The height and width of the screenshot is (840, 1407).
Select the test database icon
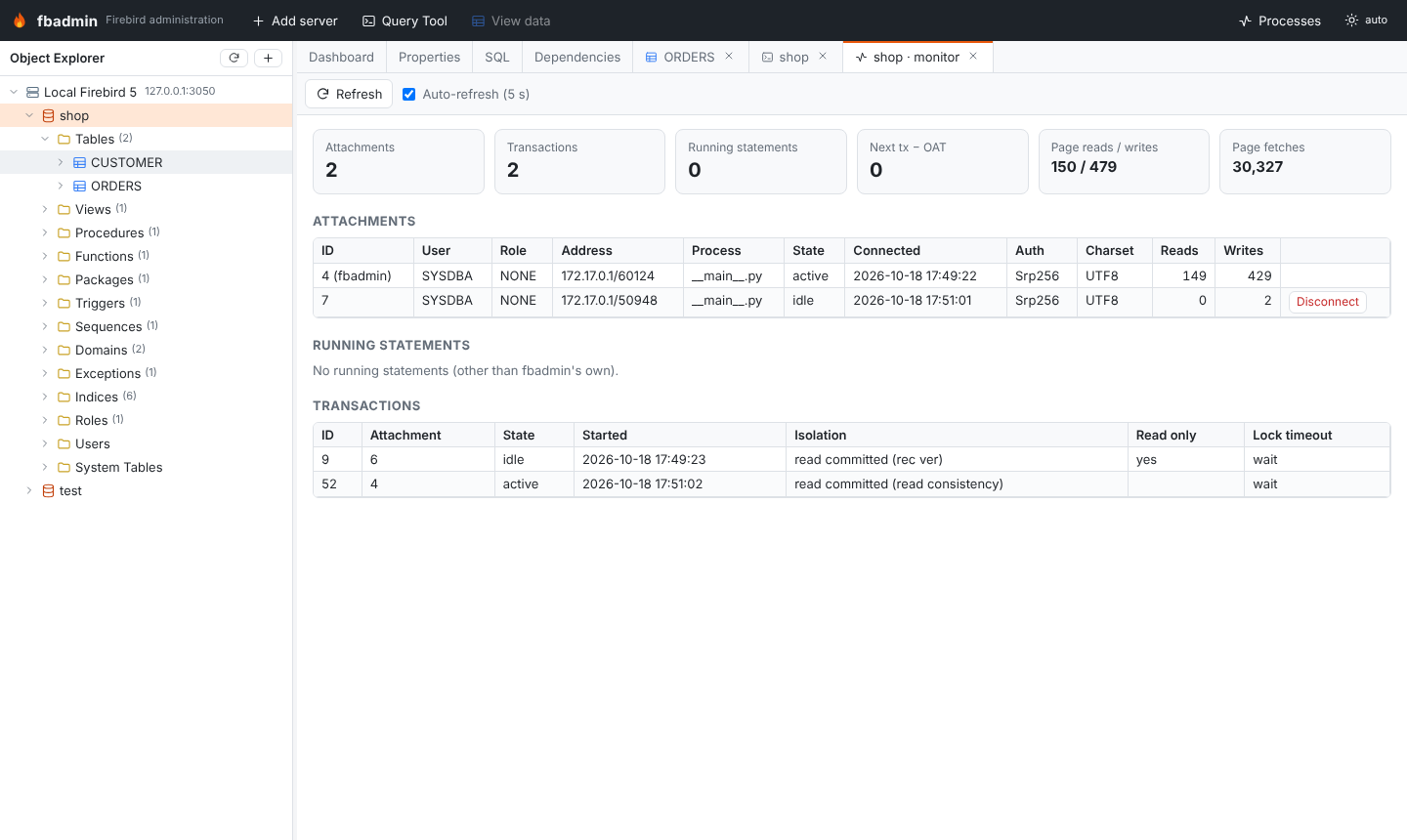click(48, 490)
